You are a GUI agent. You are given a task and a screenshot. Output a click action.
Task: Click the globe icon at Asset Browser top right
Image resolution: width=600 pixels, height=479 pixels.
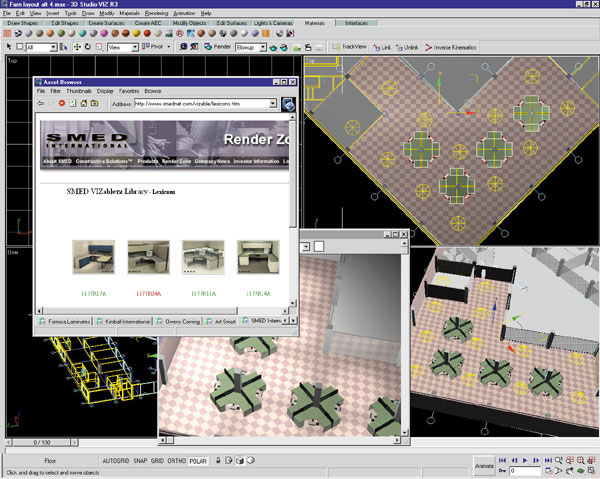288,104
